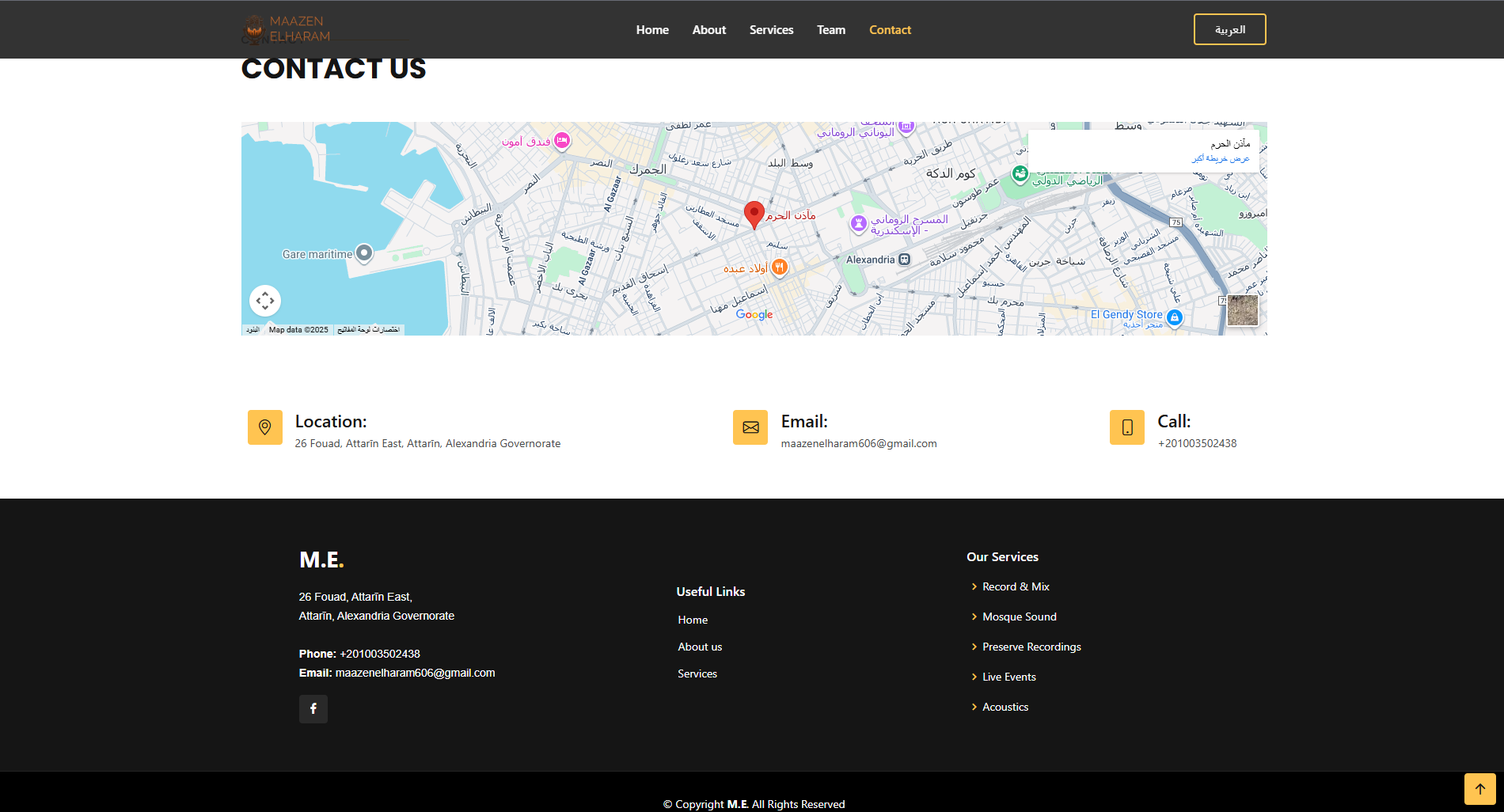
Task: Click the scroll-to-top arrow button
Action: tap(1479, 789)
